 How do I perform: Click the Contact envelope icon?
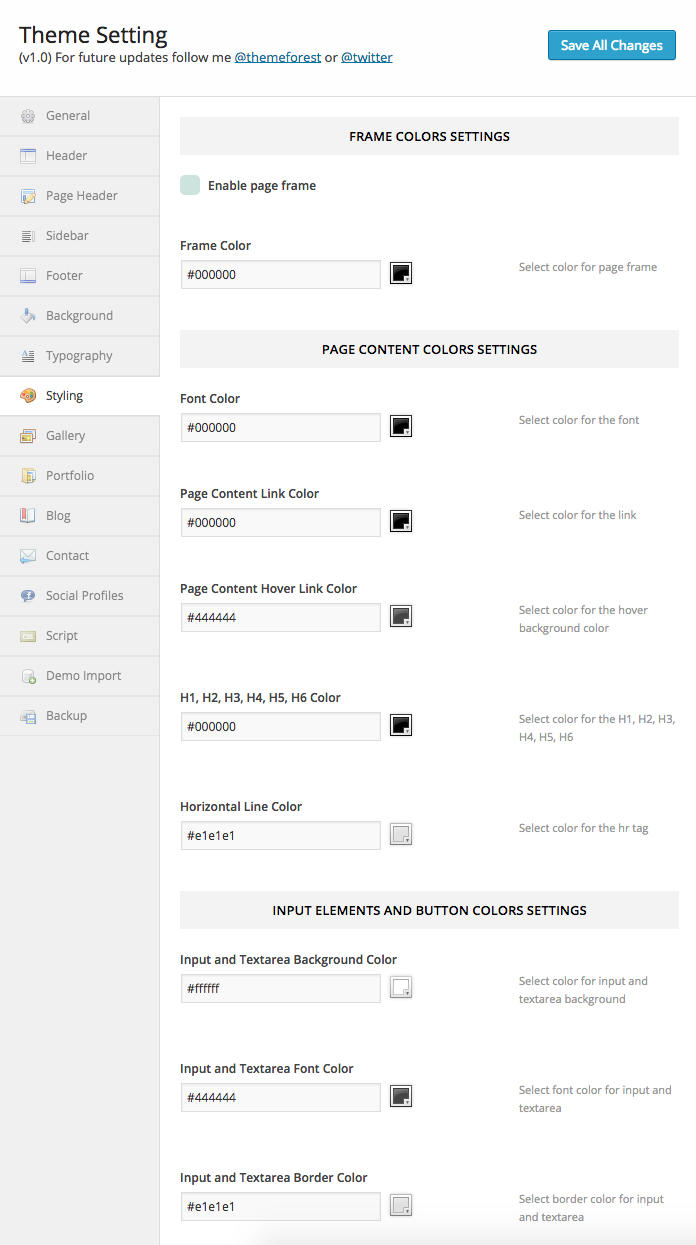coord(28,556)
